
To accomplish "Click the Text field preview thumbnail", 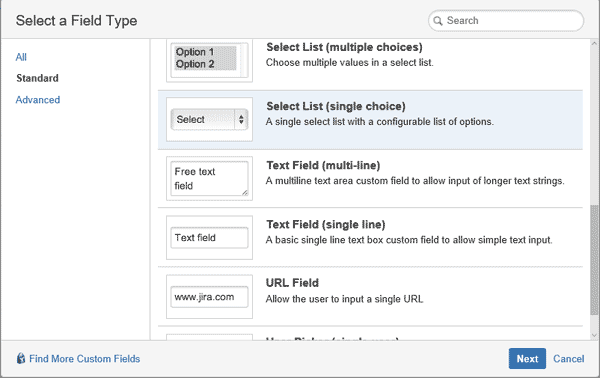I will point(209,237).
